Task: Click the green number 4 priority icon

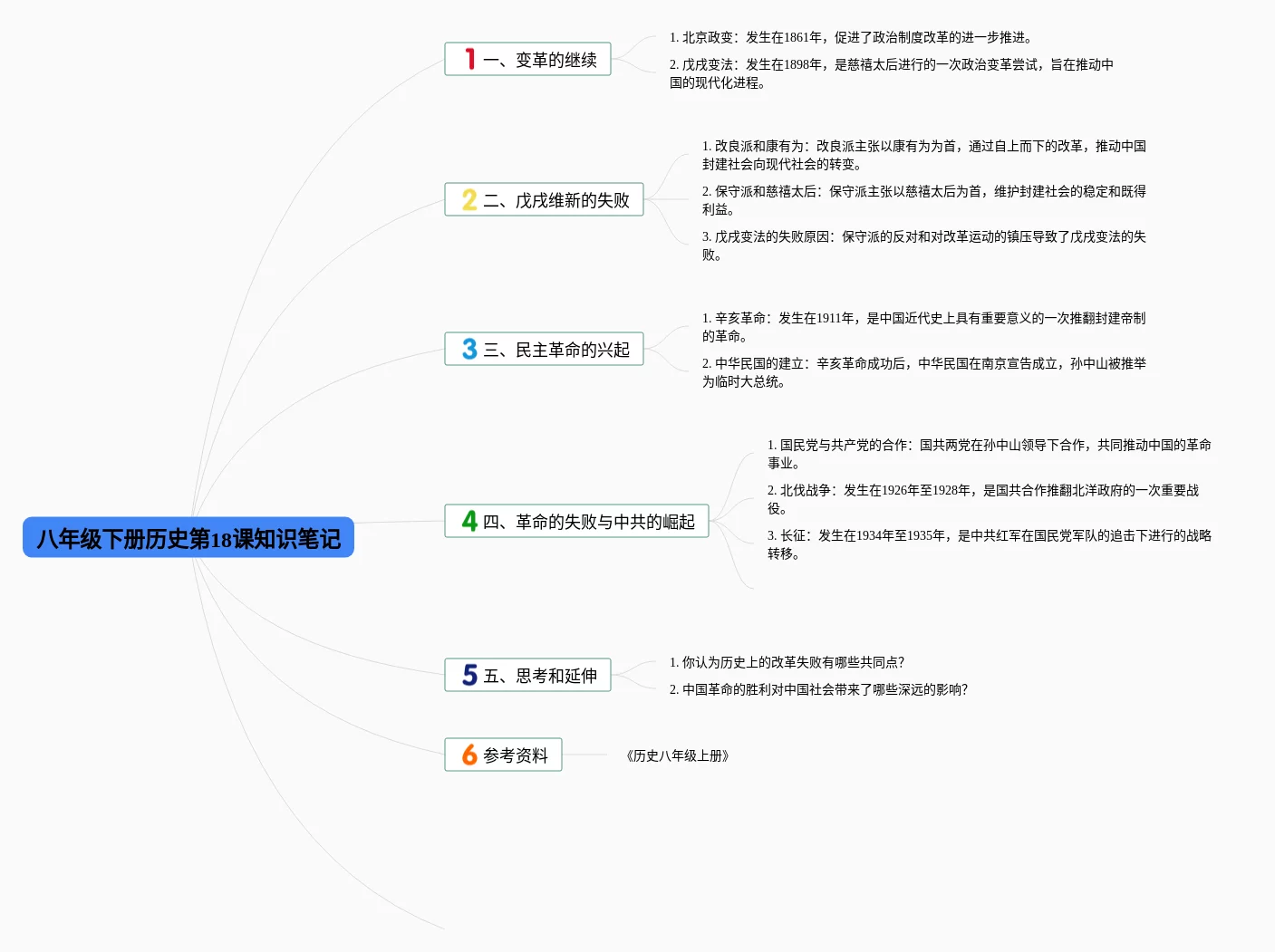Action: (469, 521)
